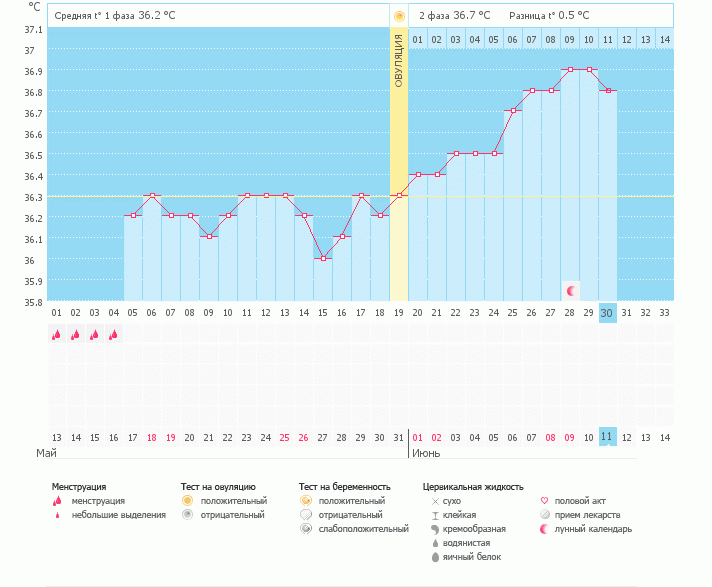Select the 'половой акт' heart icon in legend
Viewport: 712px width, 587px height.
pyautogui.click(x=544, y=501)
